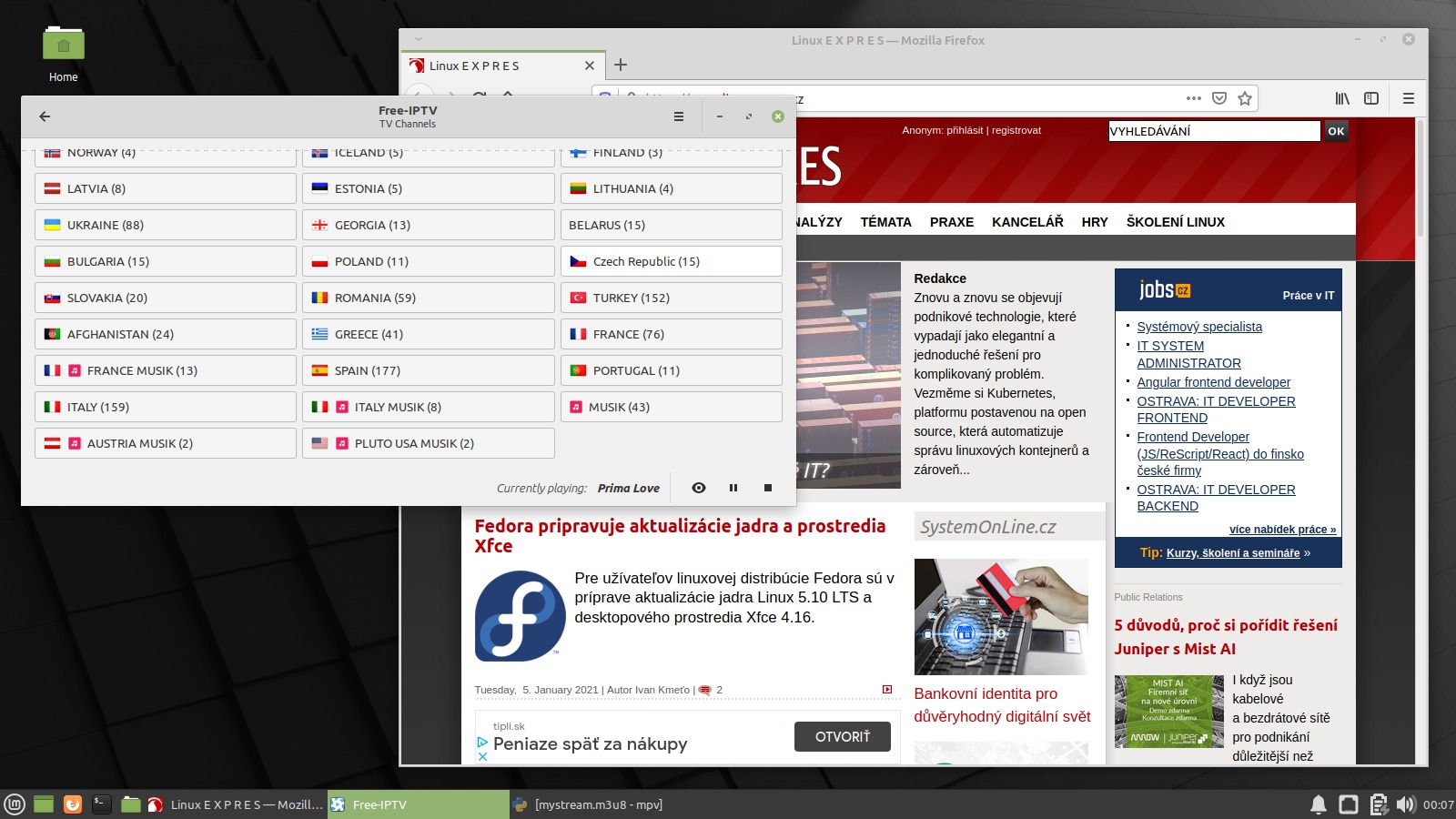The width and height of the screenshot is (1456, 819).
Task: Select the Czech Republic (15) channel group
Action: 671,261
